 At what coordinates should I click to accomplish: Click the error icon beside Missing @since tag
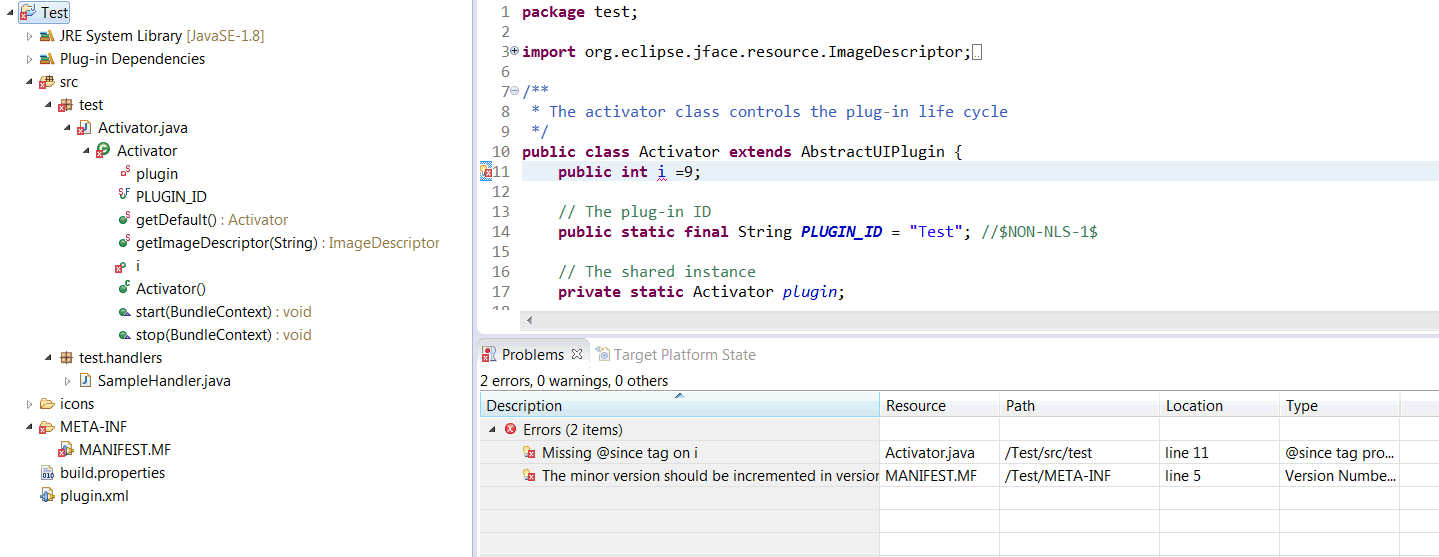point(530,453)
